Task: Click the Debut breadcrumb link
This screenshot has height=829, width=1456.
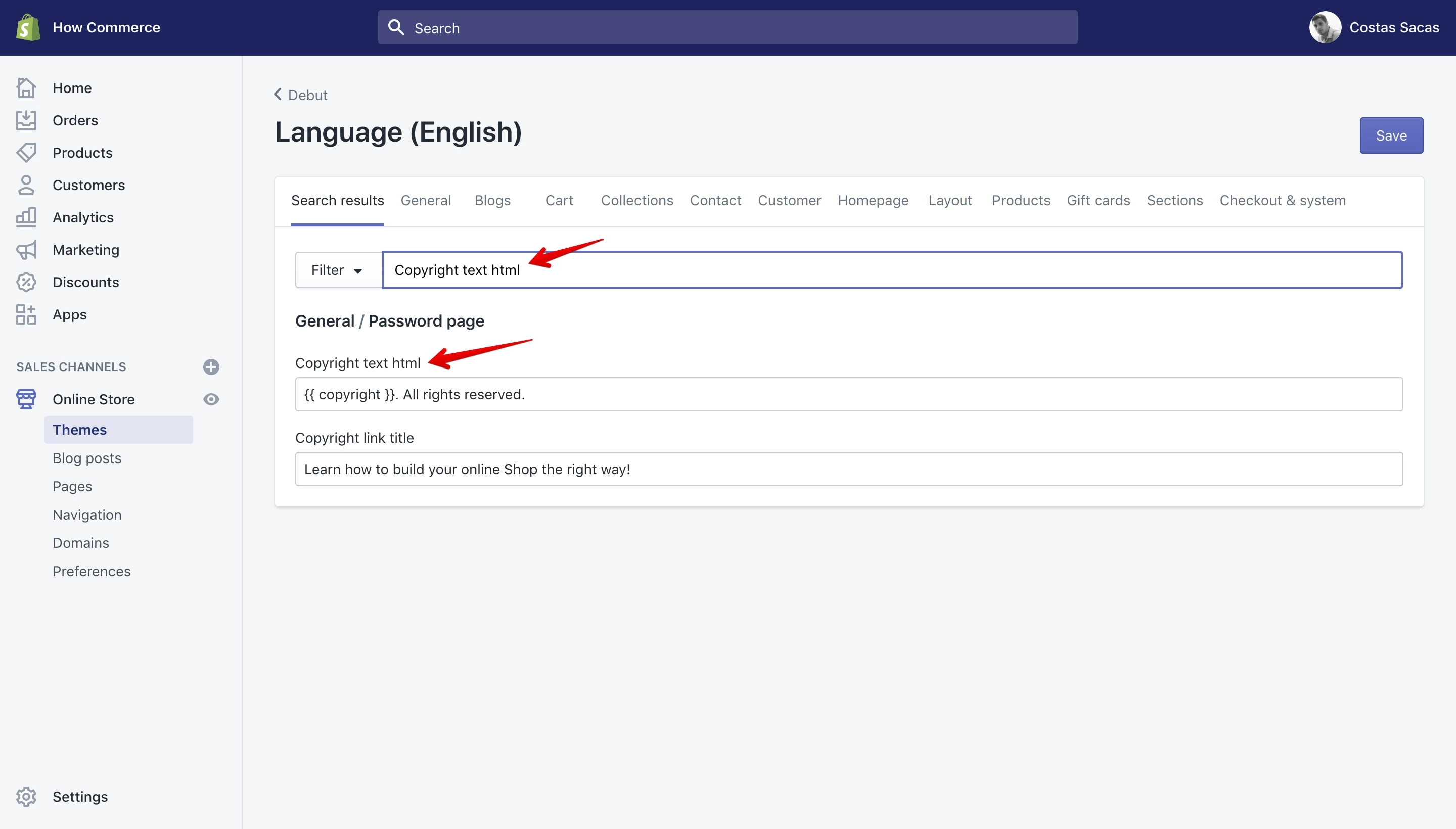Action: pos(307,95)
